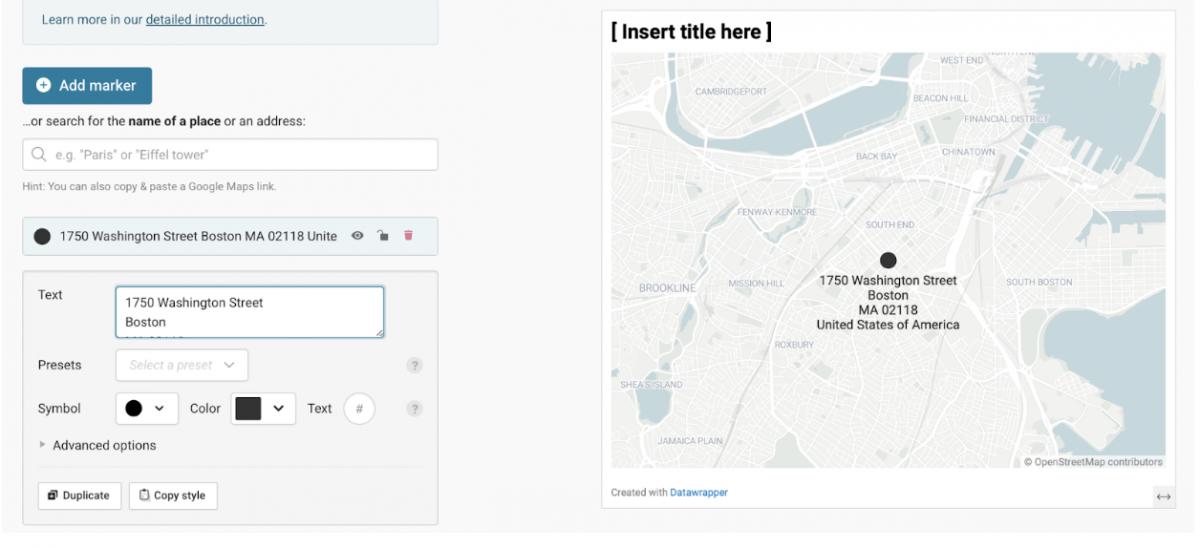Click the help icon beside Symbol row
This screenshot has height=548, width=1200.
(x=414, y=409)
